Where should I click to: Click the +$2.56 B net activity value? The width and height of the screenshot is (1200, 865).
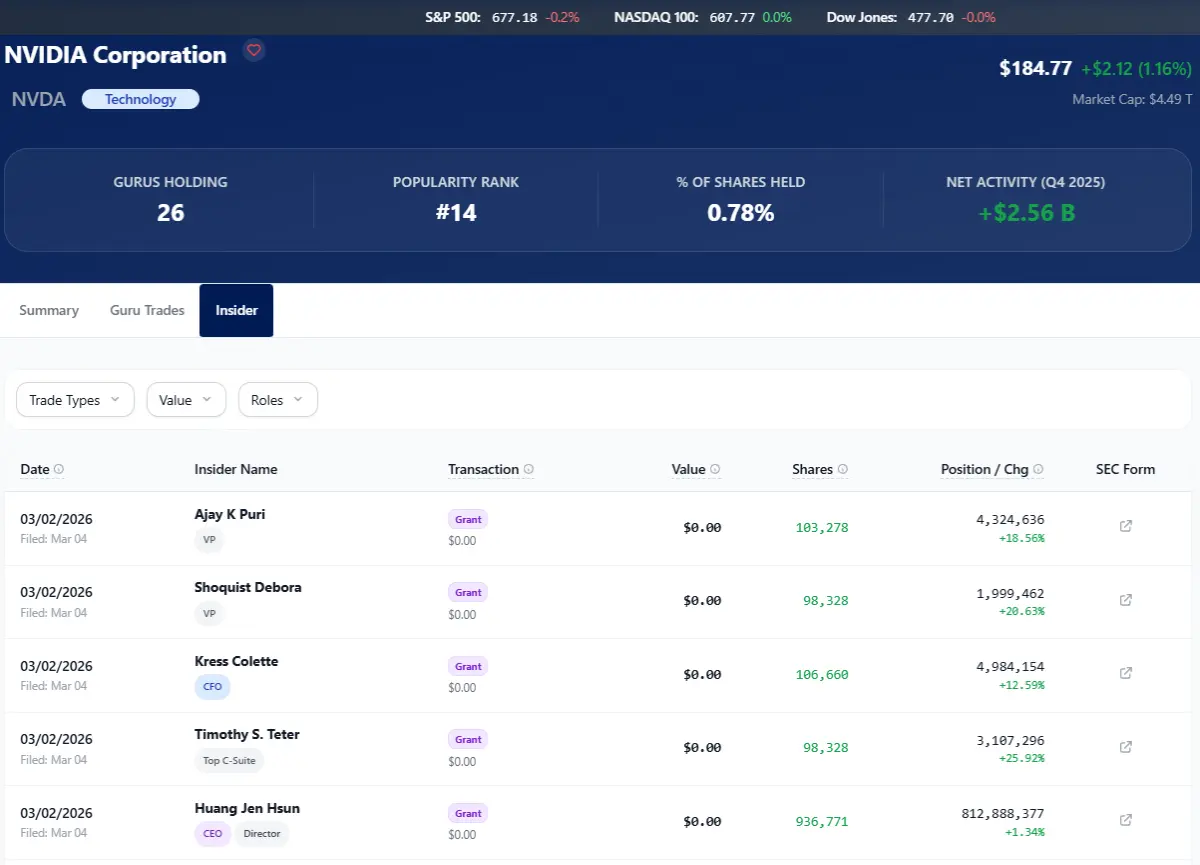[1026, 212]
